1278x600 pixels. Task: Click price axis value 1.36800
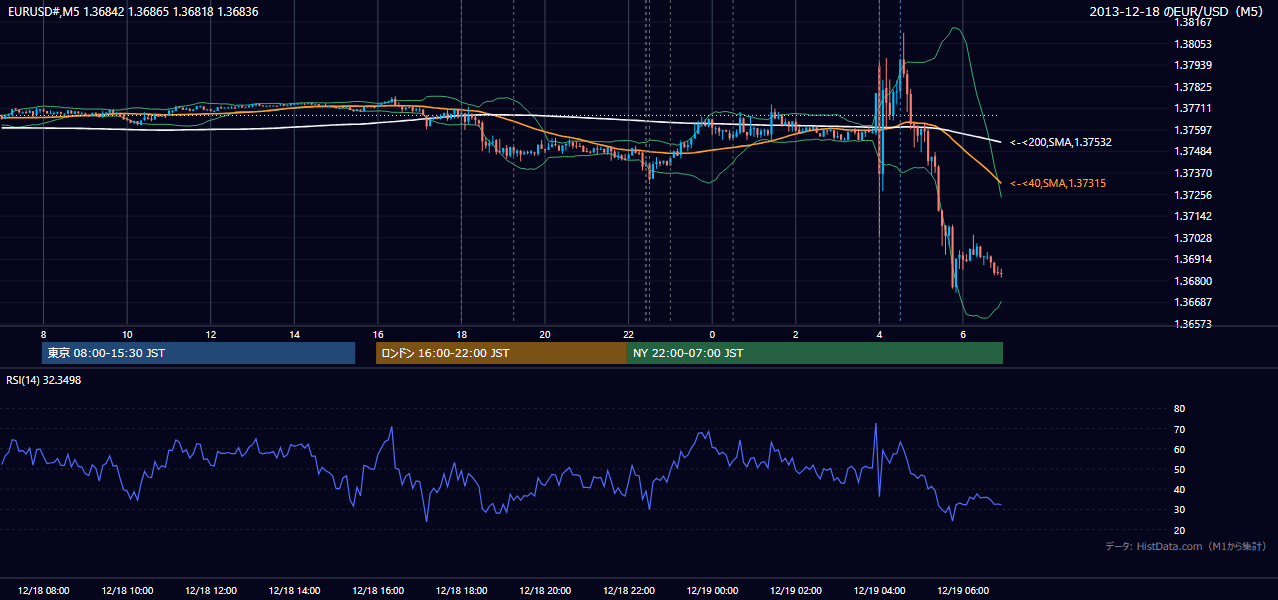1193,281
